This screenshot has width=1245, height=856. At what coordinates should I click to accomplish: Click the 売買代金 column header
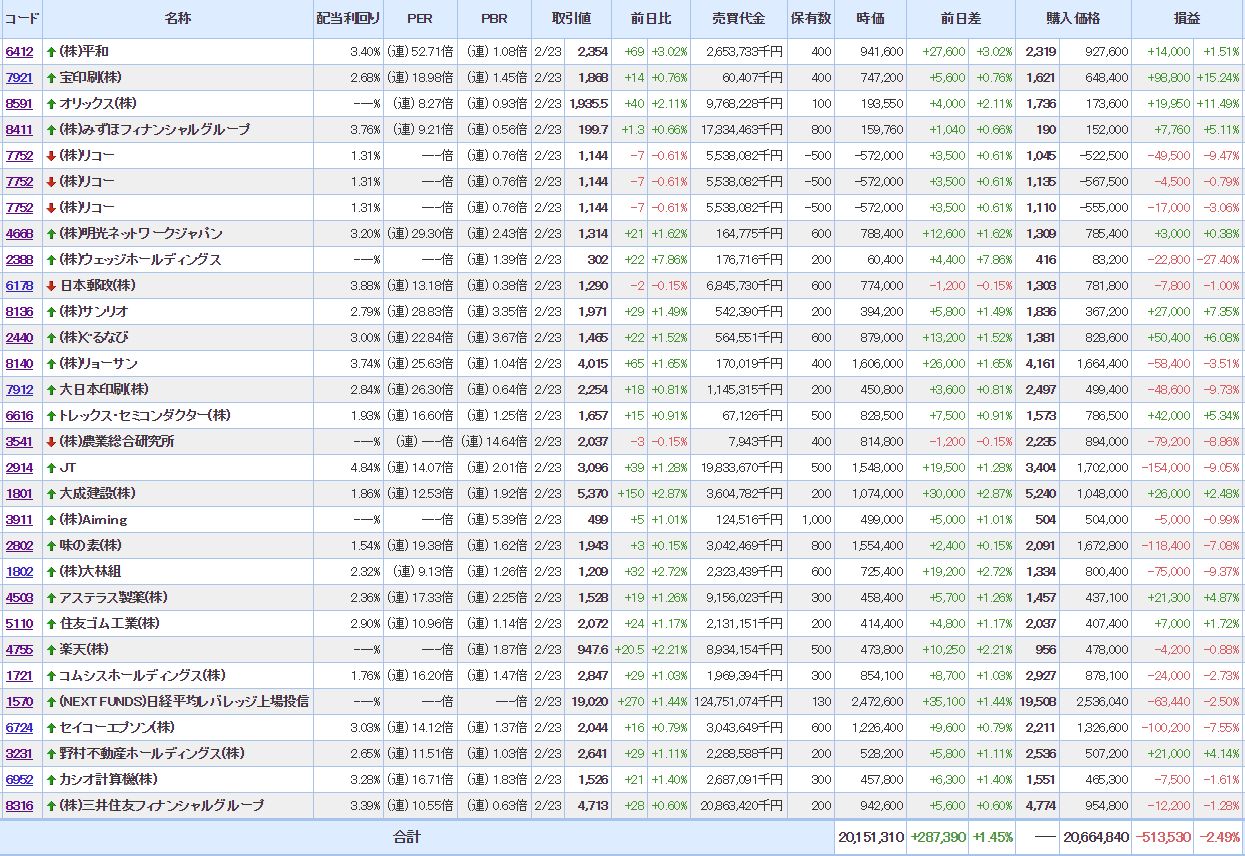(738, 19)
